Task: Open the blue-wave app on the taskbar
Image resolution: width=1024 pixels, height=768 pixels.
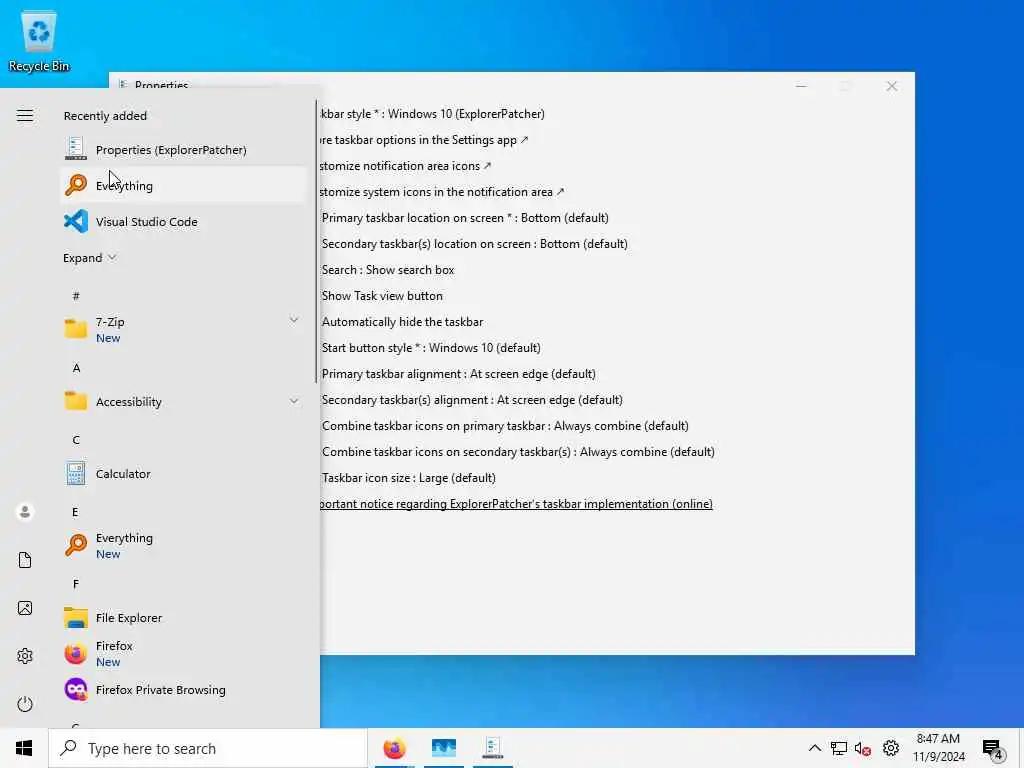Action: click(443, 748)
